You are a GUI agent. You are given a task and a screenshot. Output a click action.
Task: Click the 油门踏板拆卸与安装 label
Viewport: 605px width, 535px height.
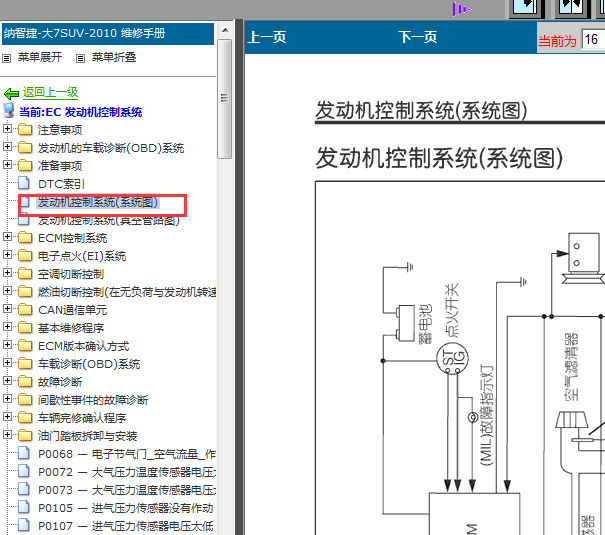88,436
